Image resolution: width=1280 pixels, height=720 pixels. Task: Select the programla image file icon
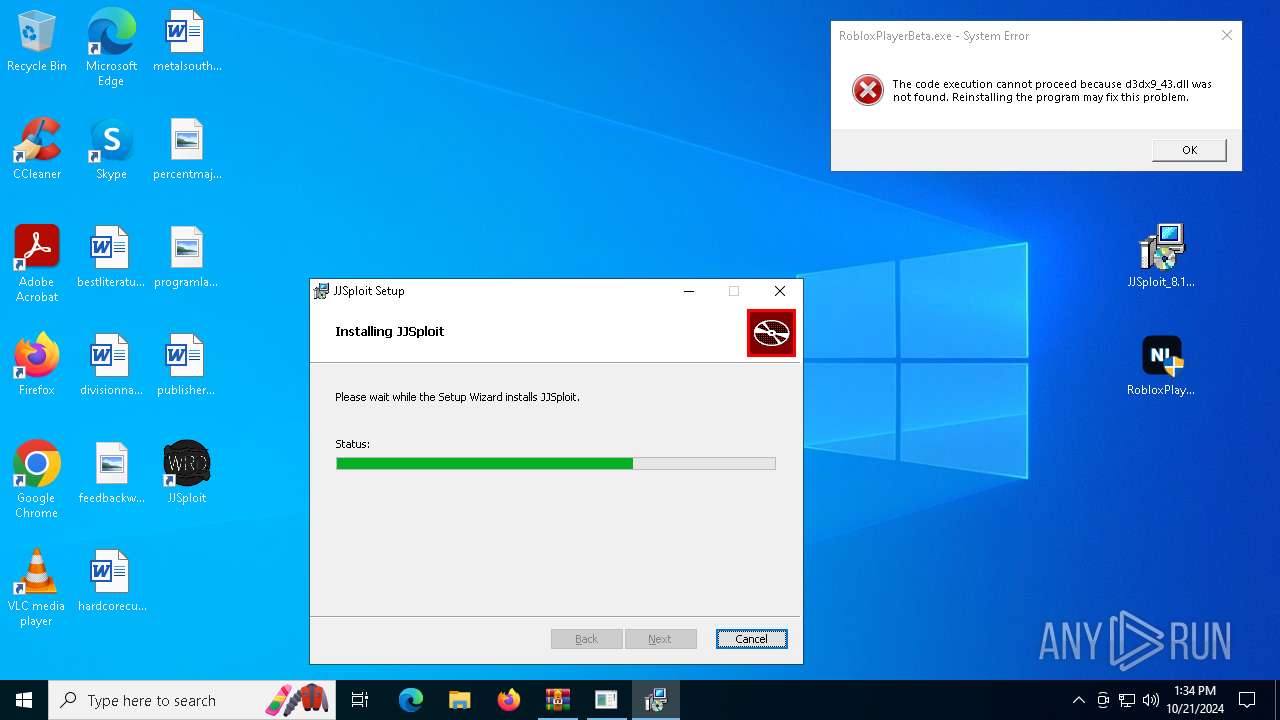click(x=187, y=258)
